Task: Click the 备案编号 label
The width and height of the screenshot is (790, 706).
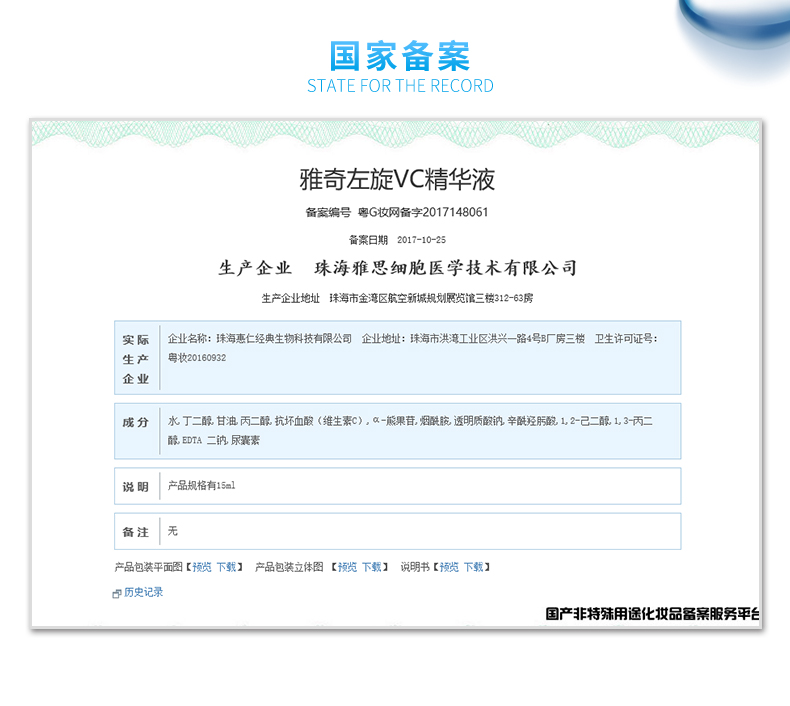Action: [x=328, y=212]
